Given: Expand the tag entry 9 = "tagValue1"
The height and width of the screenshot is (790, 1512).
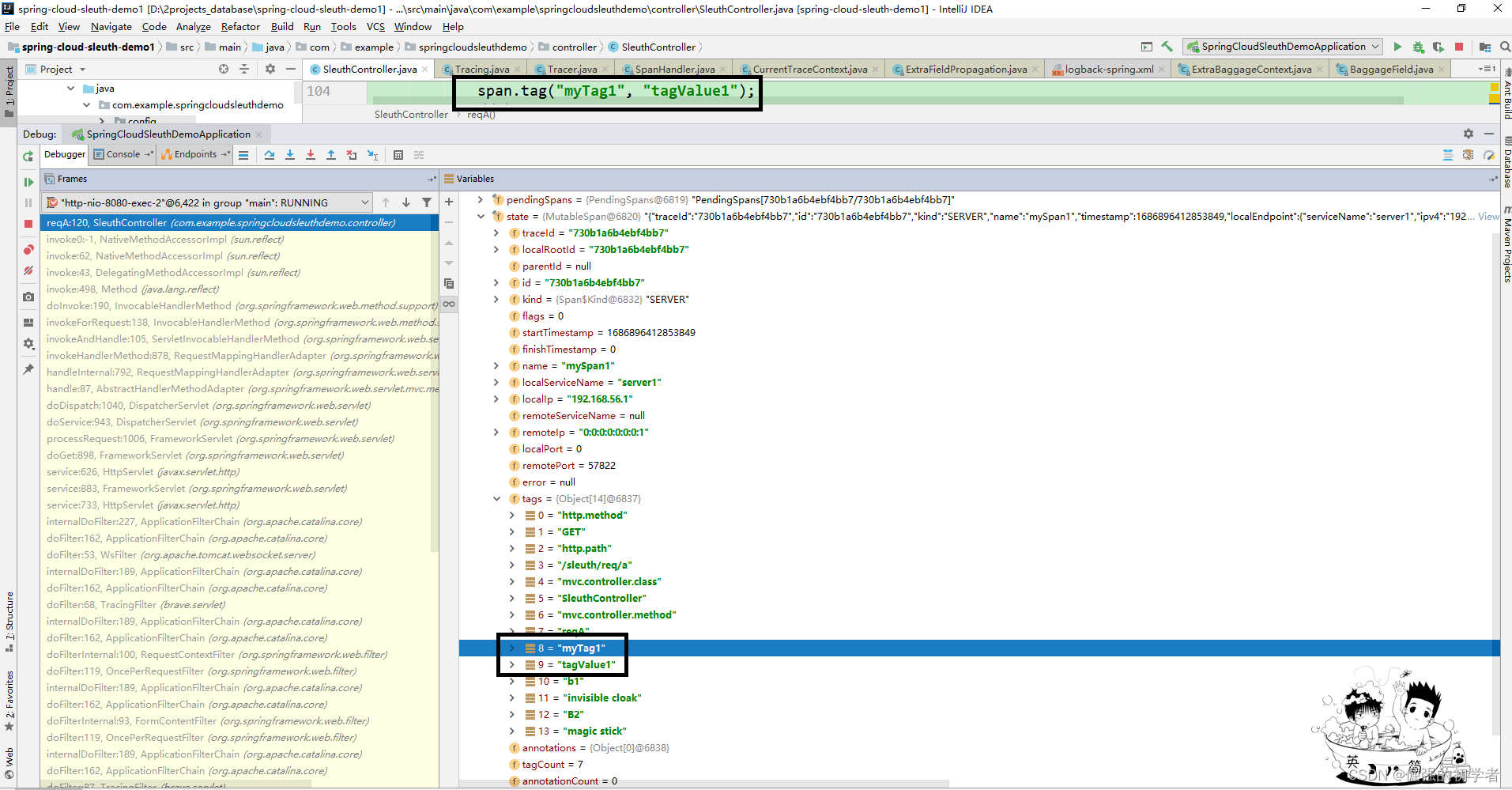Looking at the screenshot, I should (512, 665).
